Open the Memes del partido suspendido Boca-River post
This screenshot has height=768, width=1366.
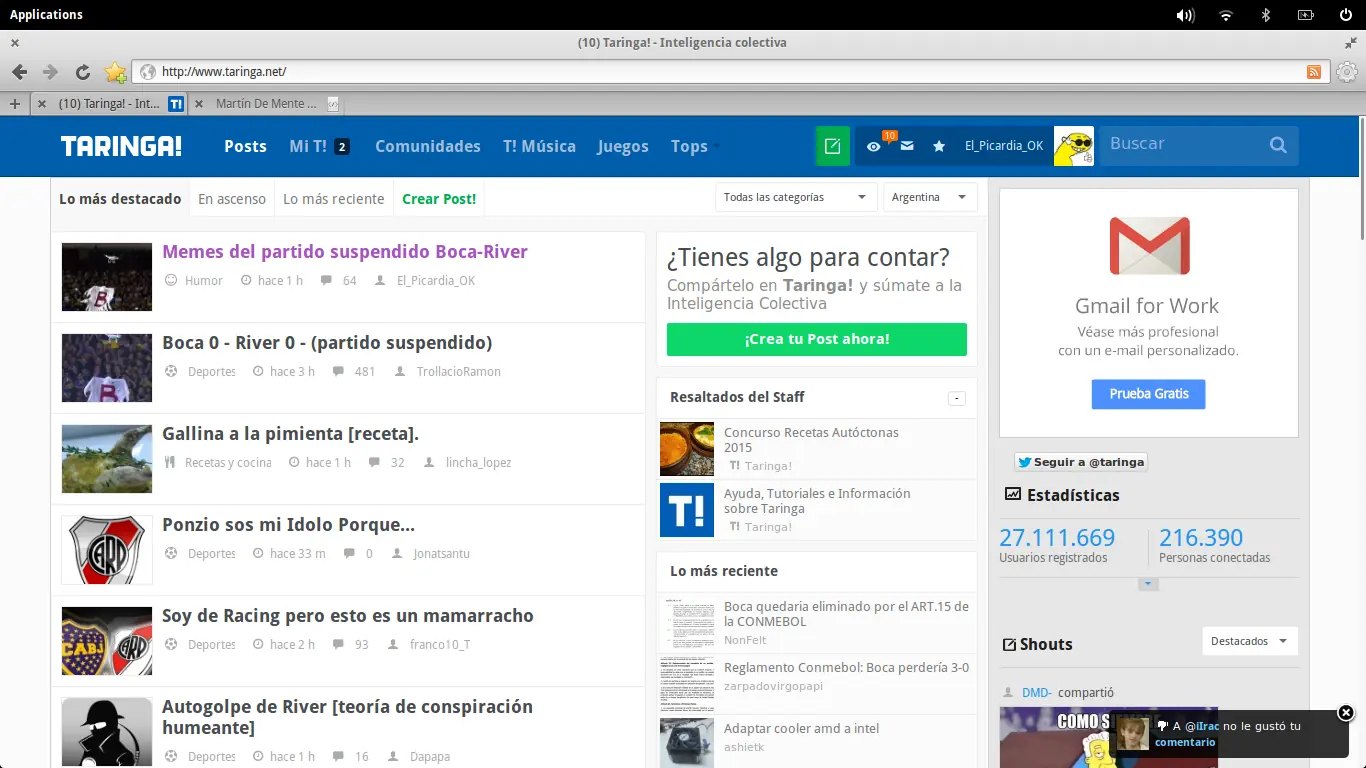coord(344,251)
